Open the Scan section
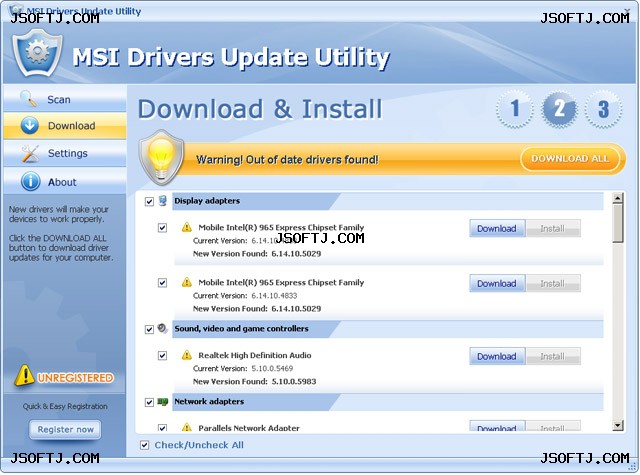Viewport: 640px width, 475px height. tap(65, 99)
